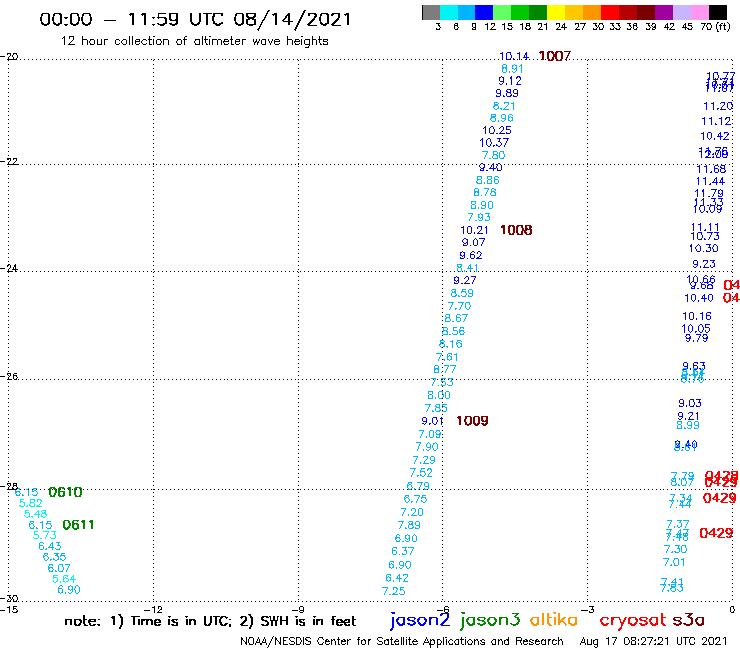This screenshot has width=740, height=650.
Task: Click the NOAA/NESDIS credit line
Action: point(402,642)
